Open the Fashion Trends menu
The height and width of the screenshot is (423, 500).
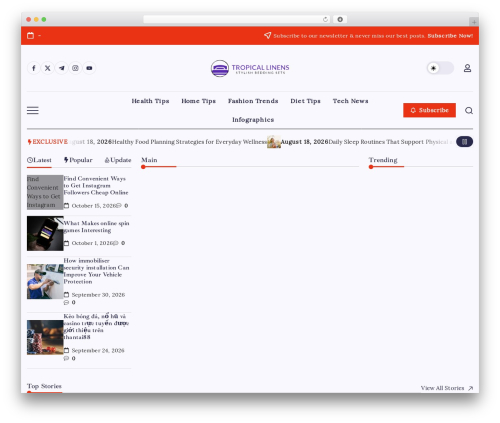253,101
